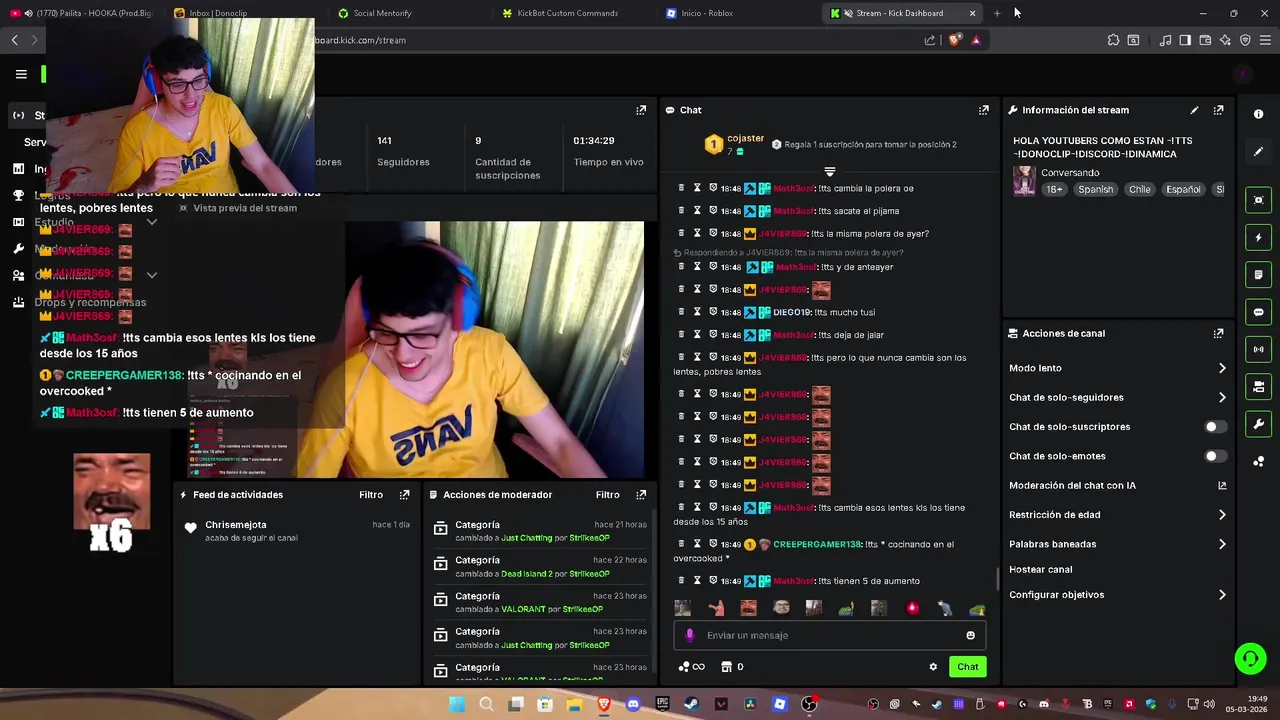Click username CREEPERGAMER138 in Chat panel
The height and width of the screenshot is (720, 1280).
pos(817,545)
